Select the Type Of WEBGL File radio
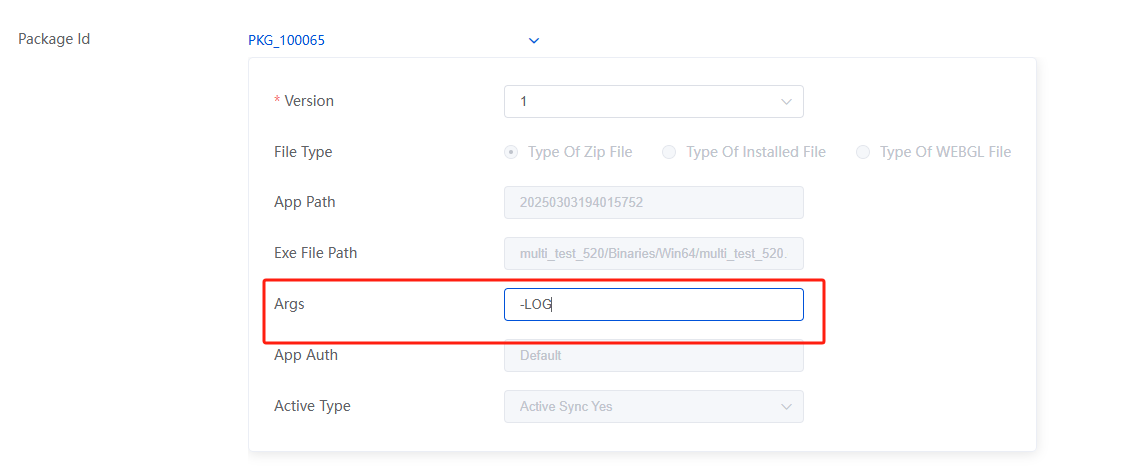 tap(863, 152)
